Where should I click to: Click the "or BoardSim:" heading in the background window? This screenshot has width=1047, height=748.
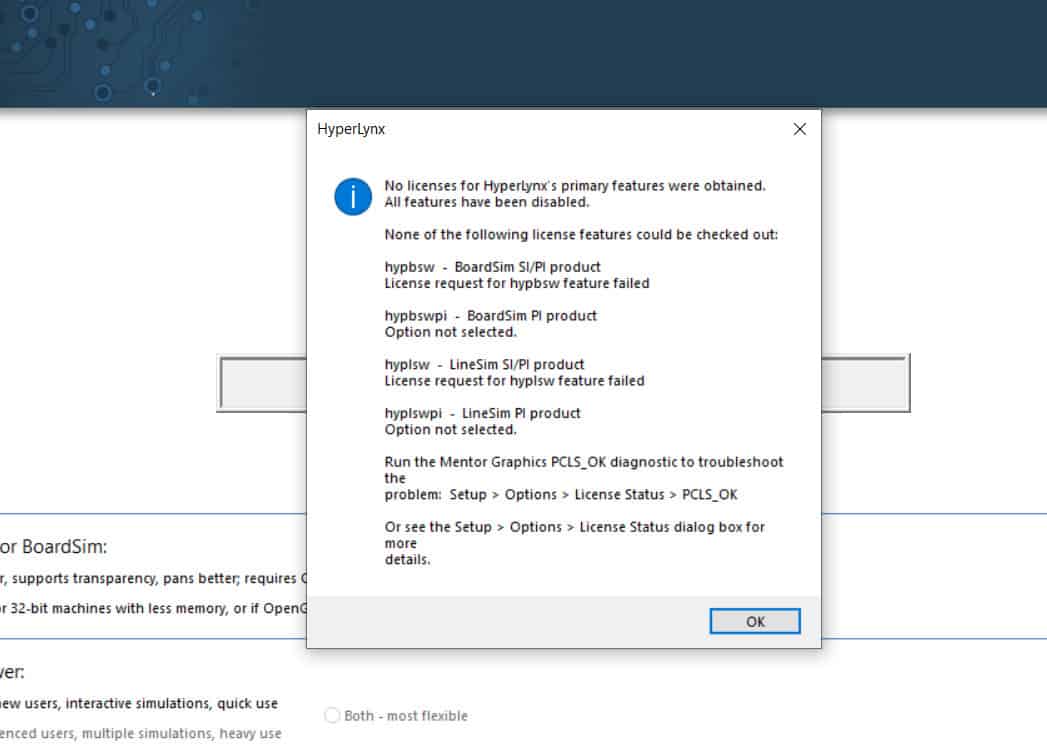53,546
